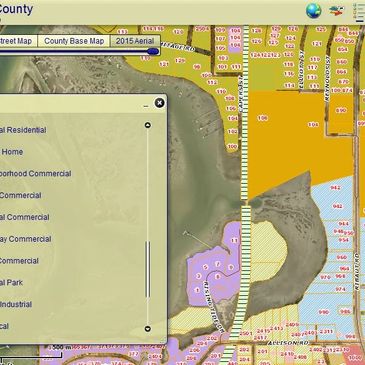The height and width of the screenshot is (365, 365).
Task: Click the blue transparency slider handle
Action: tap(153, 51)
